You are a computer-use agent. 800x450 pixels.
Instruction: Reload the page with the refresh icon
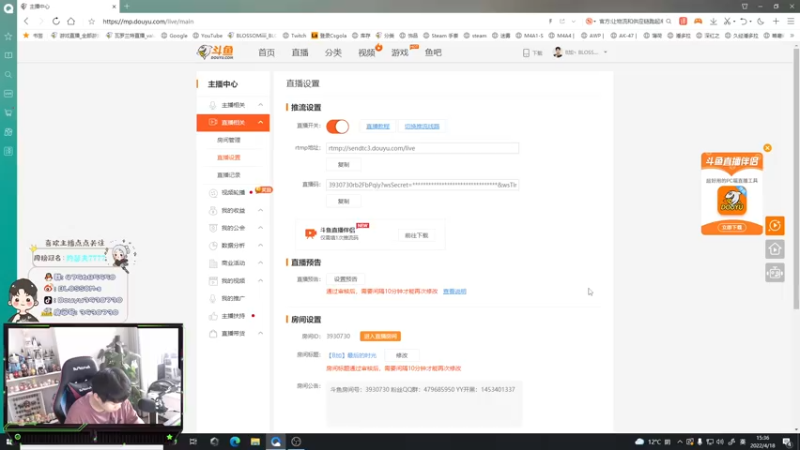(x=56, y=21)
